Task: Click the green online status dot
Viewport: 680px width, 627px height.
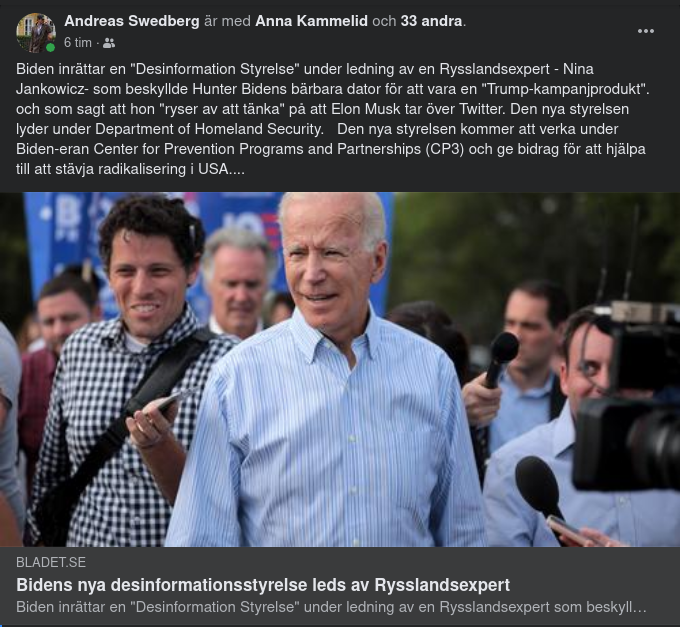Action: click(x=51, y=47)
